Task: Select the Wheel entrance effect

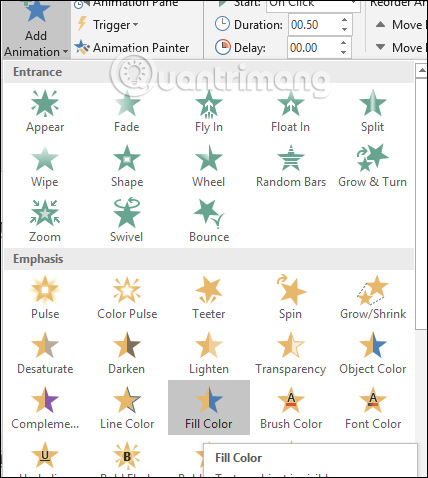Action: pos(209,167)
